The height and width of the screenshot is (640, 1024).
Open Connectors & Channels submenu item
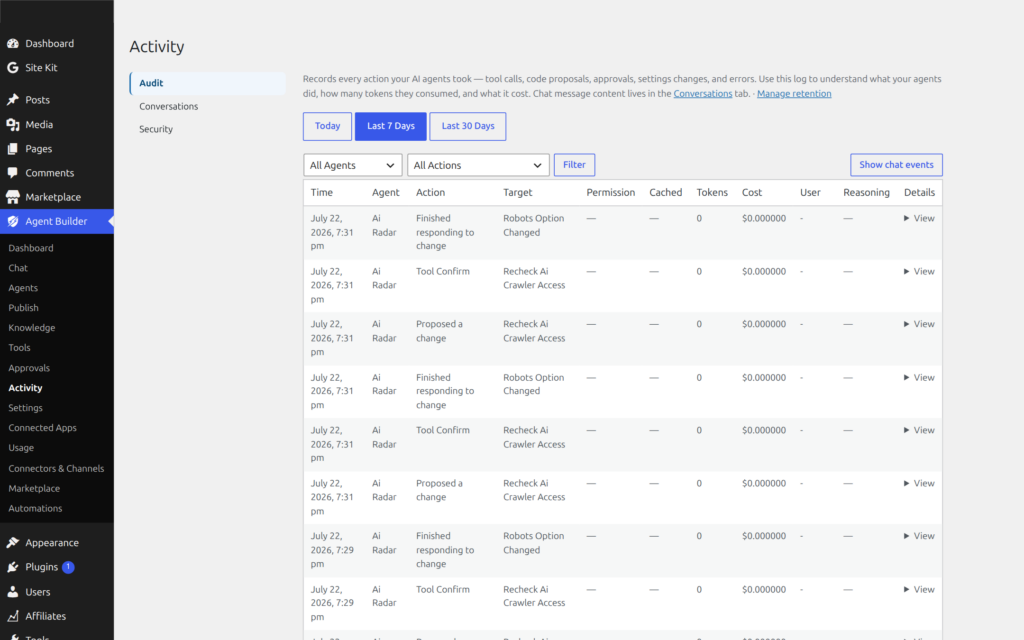(56, 468)
